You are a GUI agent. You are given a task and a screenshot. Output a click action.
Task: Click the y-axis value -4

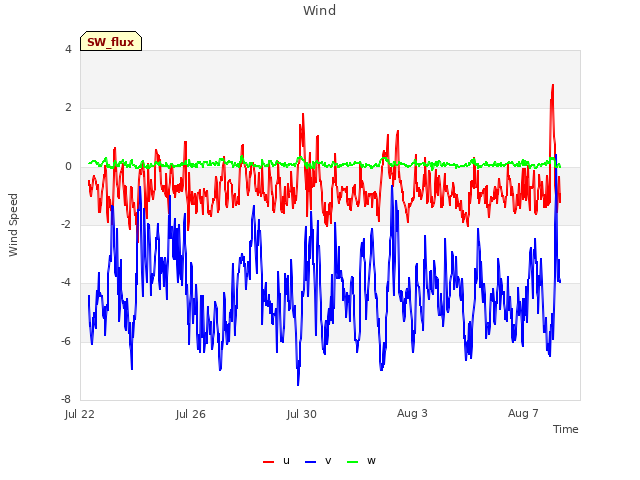click(66, 283)
